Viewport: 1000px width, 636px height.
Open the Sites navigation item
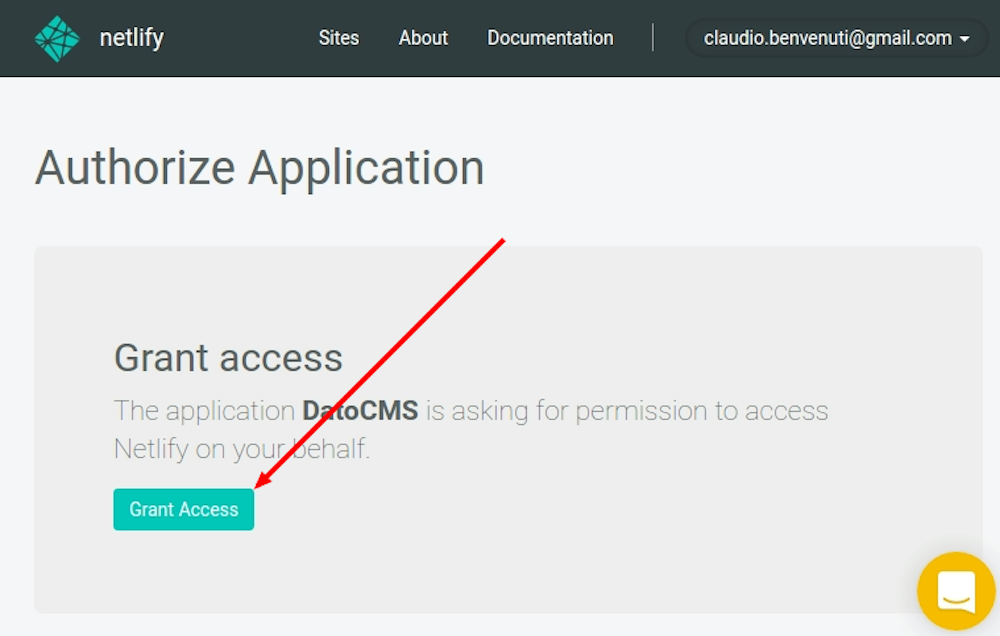(339, 38)
